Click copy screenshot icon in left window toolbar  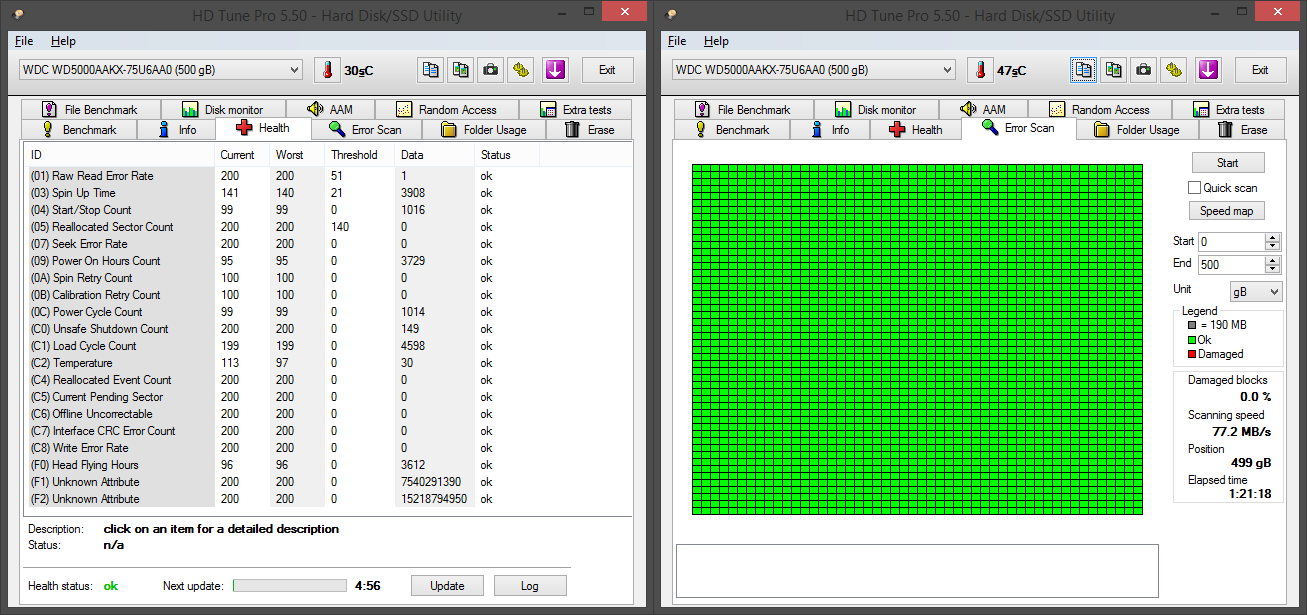pyautogui.click(x=461, y=70)
